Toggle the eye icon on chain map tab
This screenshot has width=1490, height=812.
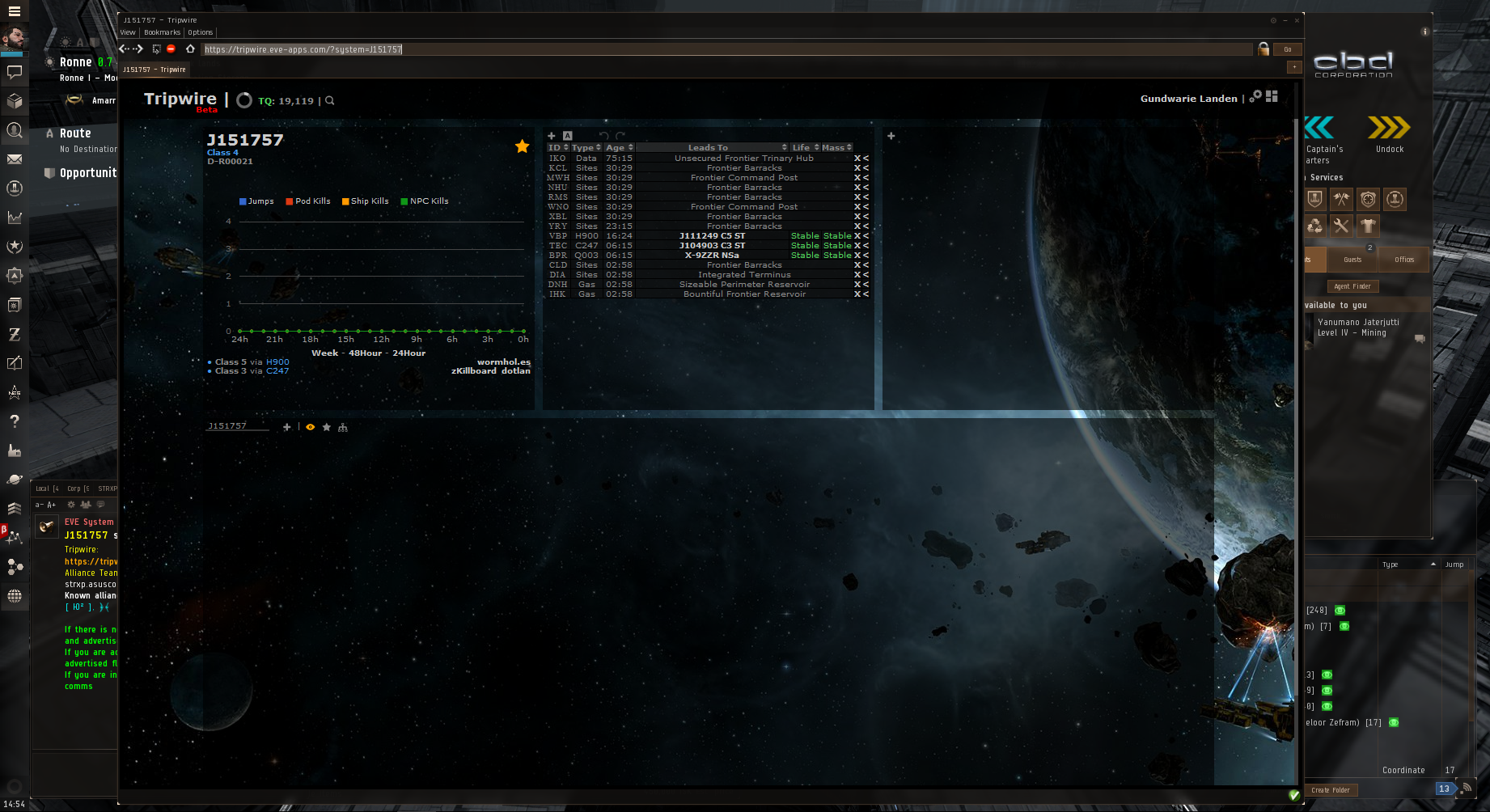(x=310, y=427)
